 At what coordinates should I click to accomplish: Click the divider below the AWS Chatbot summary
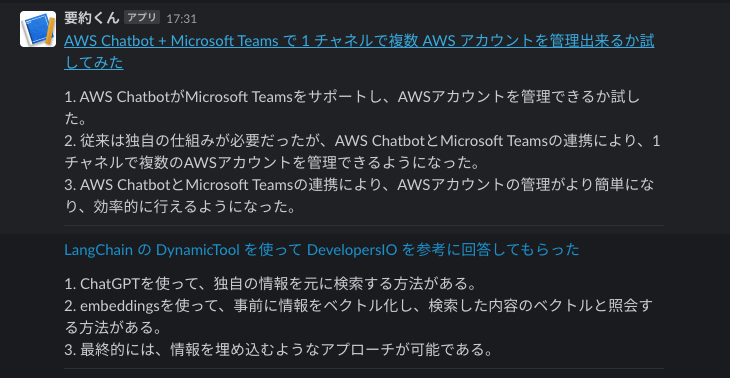(x=364, y=226)
